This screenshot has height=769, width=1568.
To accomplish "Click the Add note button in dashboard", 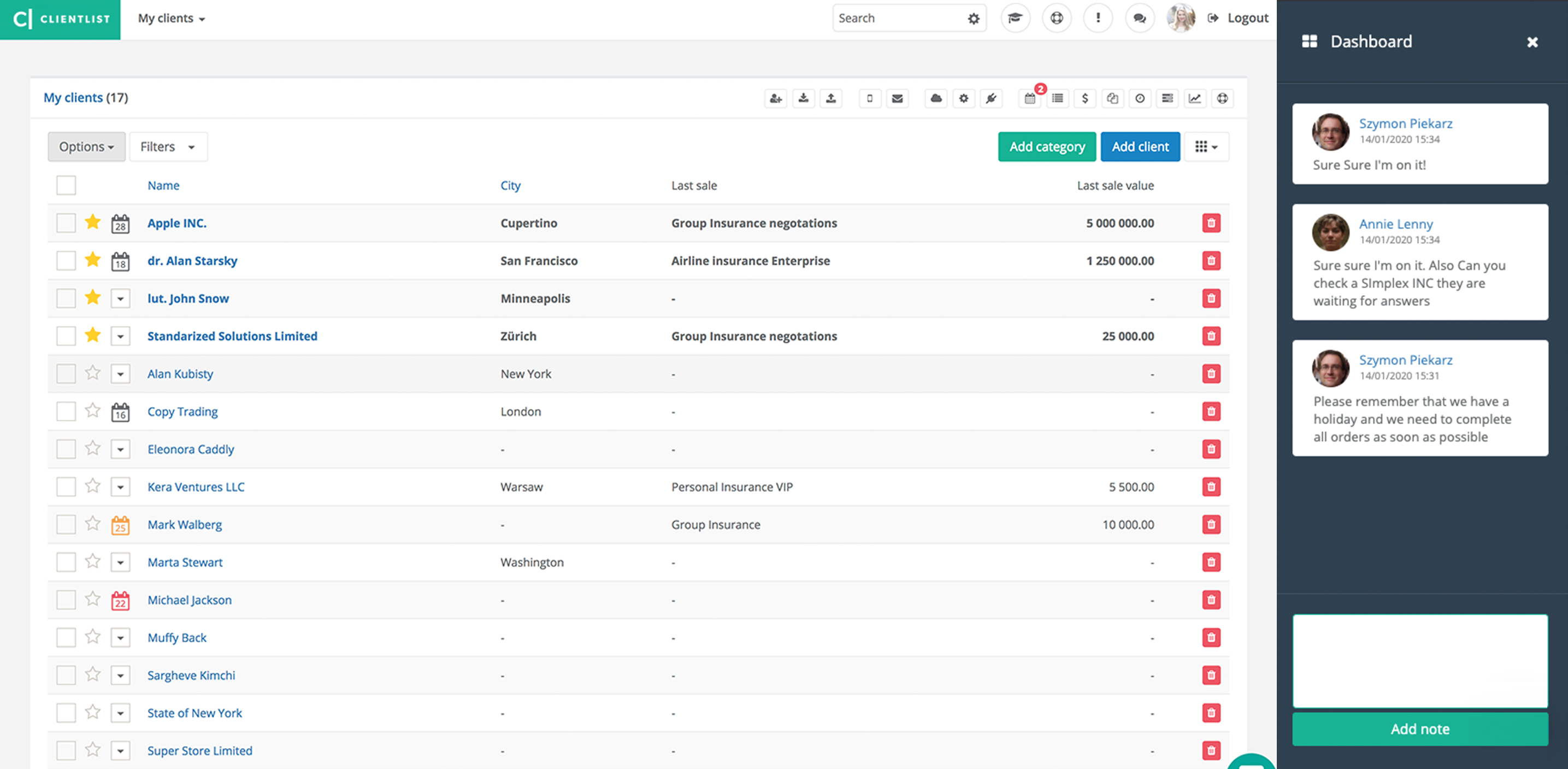I will [x=1419, y=729].
